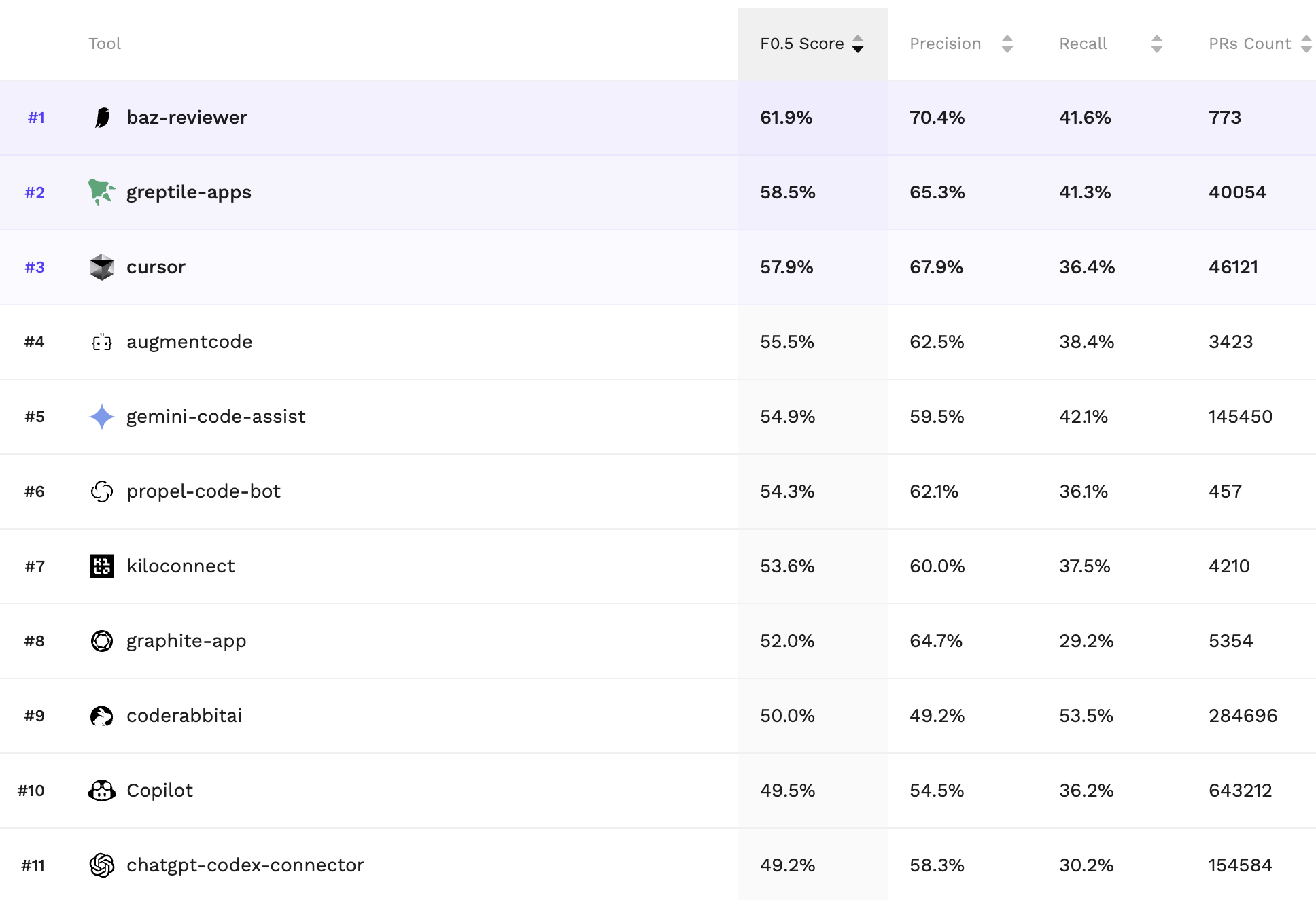Toggle sort arrows beside Precision header
The width and height of the screenshot is (1316, 900).
coord(1007,44)
